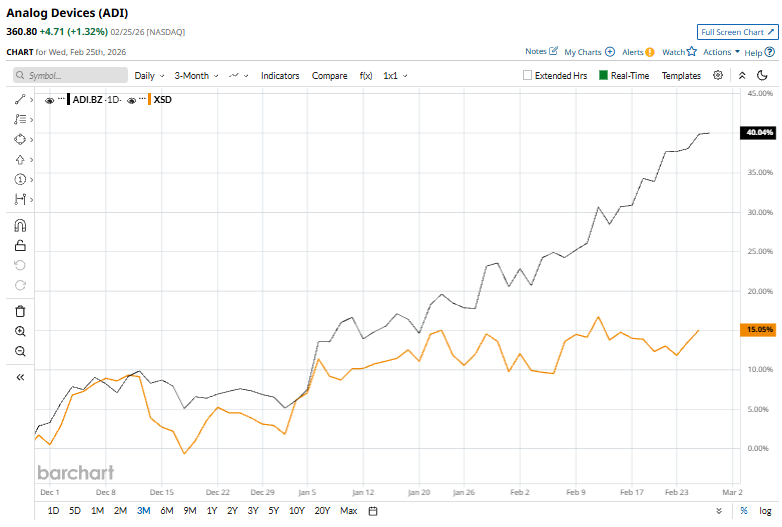
Task: Activate the magnet snap tool
Action: [20, 225]
